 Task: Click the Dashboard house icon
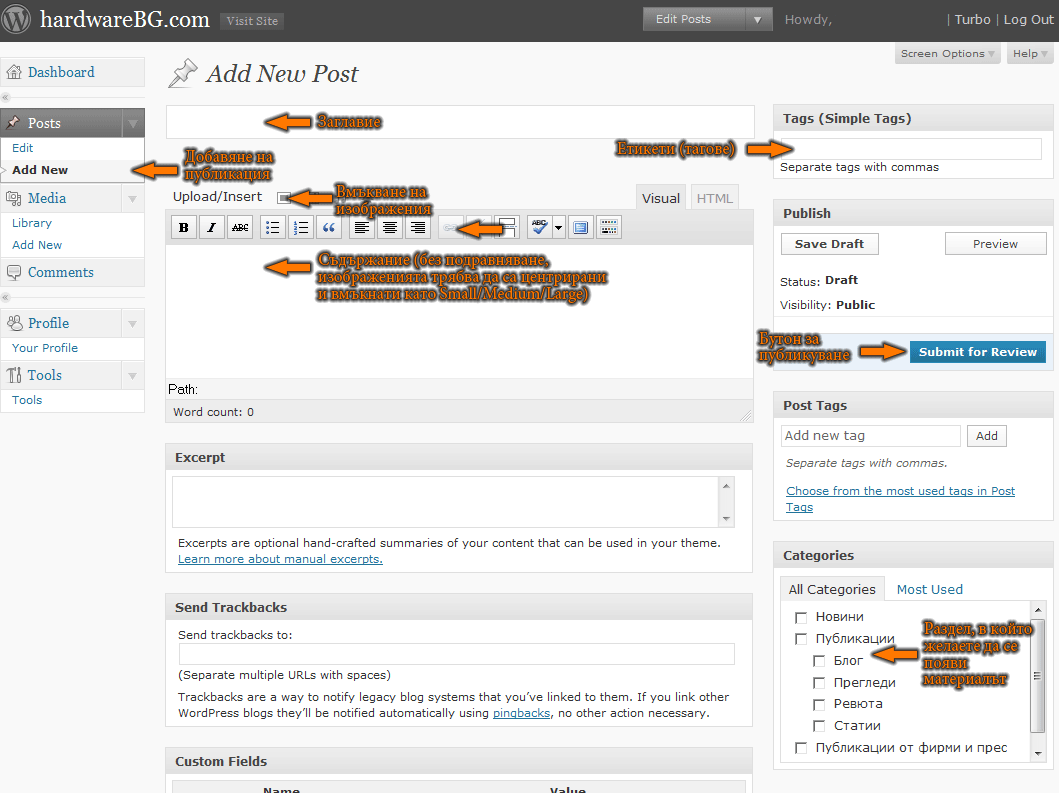(14, 72)
